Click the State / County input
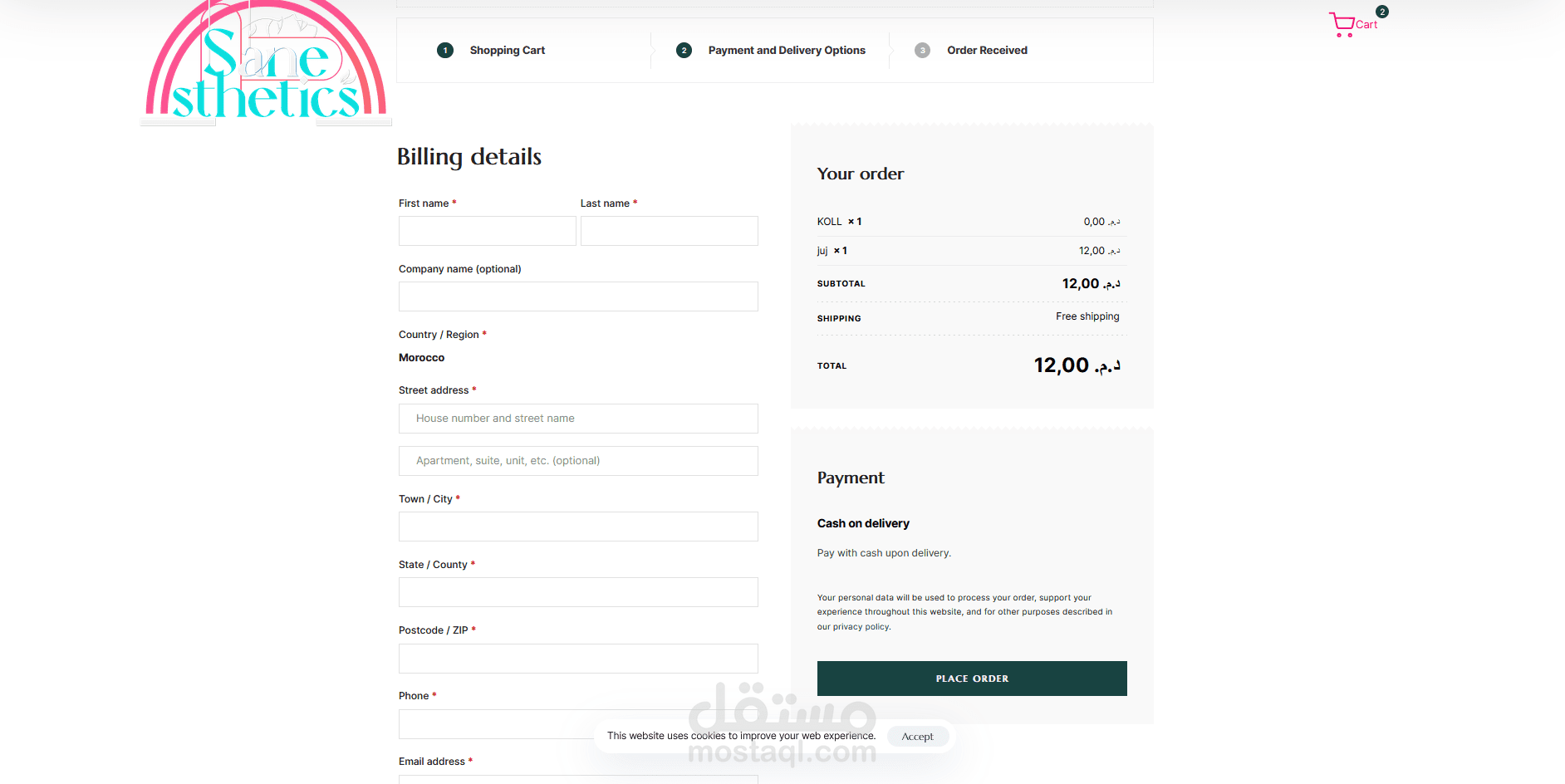 [578, 592]
